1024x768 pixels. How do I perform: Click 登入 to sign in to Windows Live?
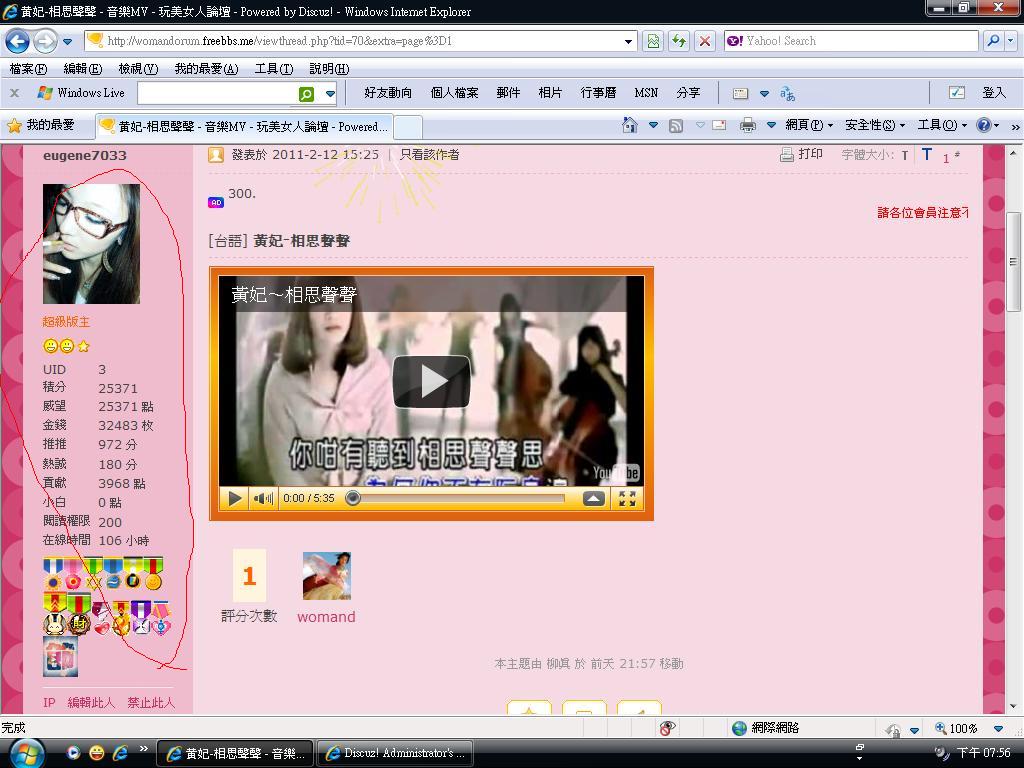994,93
